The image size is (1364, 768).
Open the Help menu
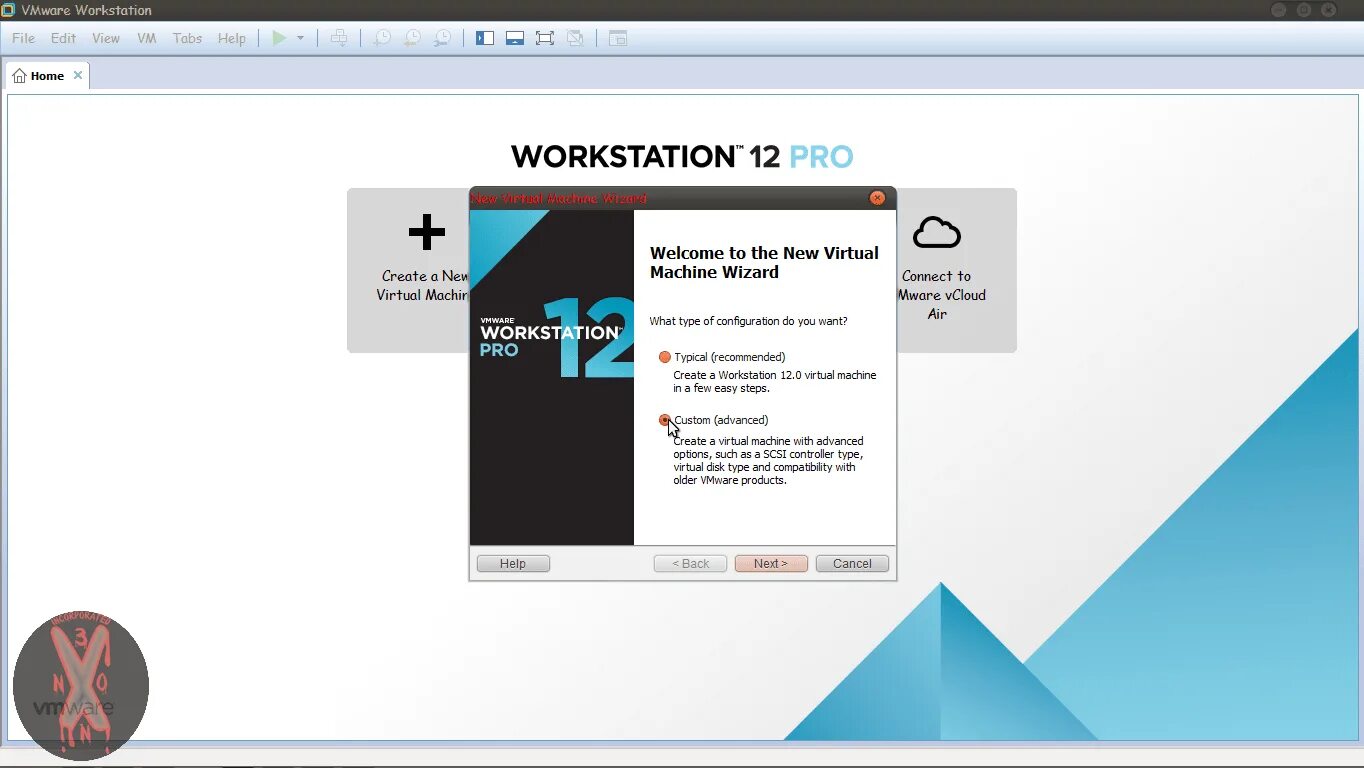point(232,38)
